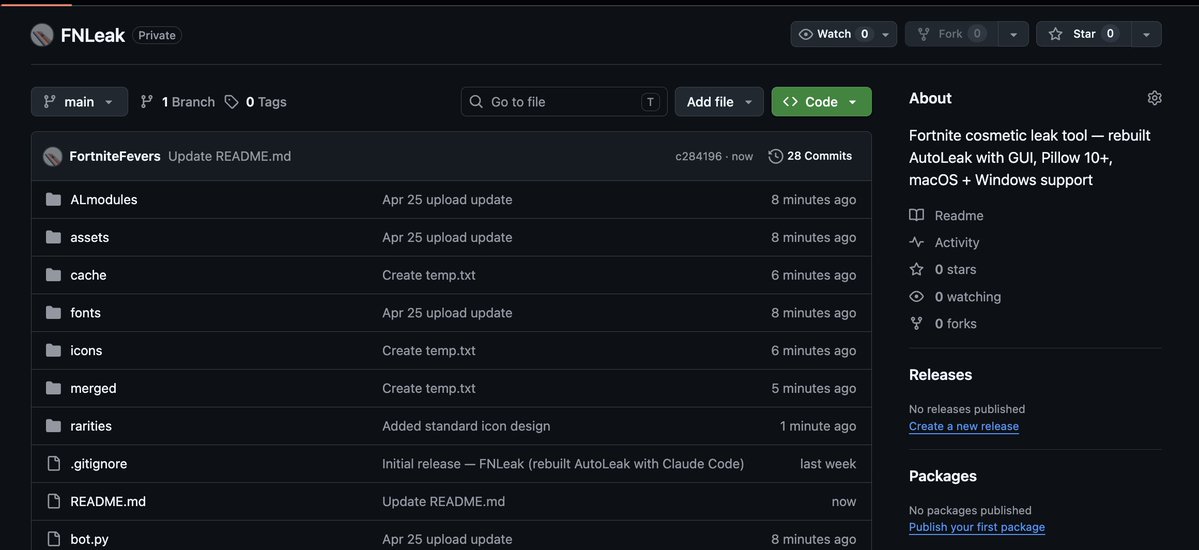Click Initial release — FNLeak commit message
Viewport: 1199px width, 550px height.
pyautogui.click(x=563, y=464)
